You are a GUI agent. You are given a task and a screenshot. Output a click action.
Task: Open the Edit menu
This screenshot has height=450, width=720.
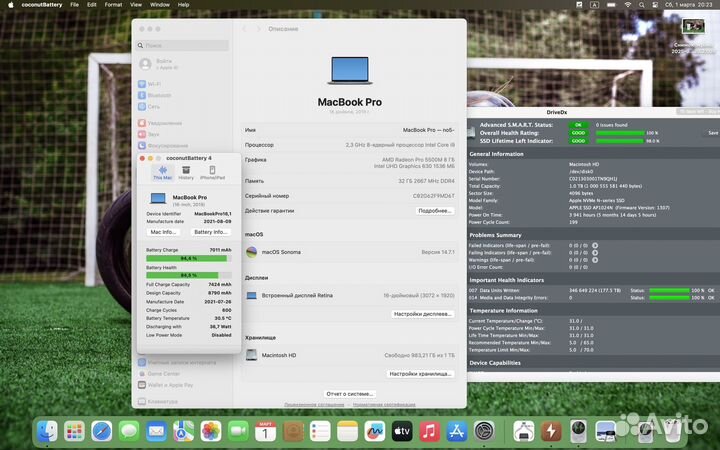point(92,5)
